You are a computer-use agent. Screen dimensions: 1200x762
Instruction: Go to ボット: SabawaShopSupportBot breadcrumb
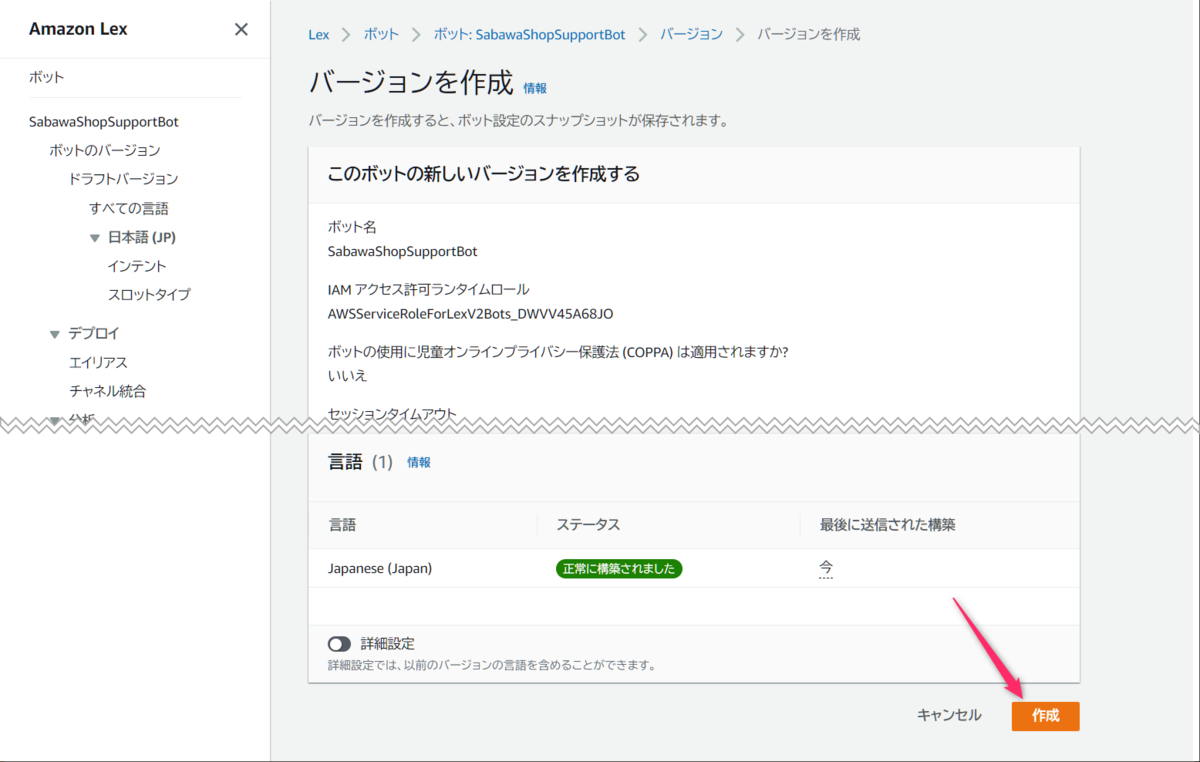[529, 34]
